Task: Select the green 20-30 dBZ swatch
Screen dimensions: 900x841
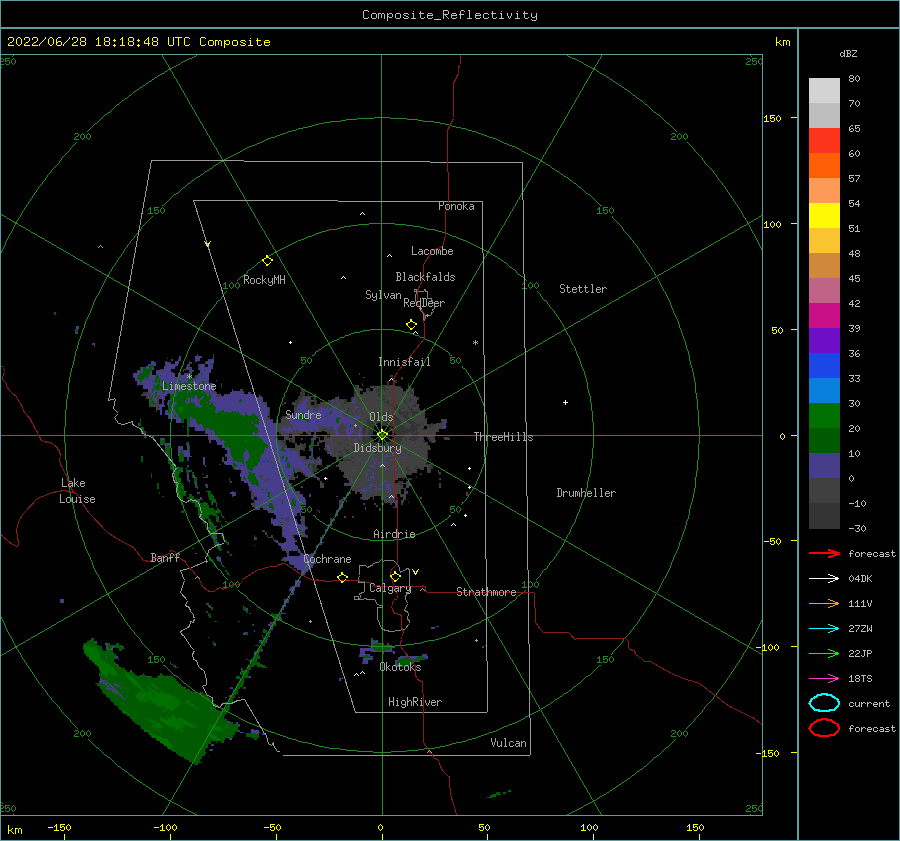Action: [x=824, y=416]
